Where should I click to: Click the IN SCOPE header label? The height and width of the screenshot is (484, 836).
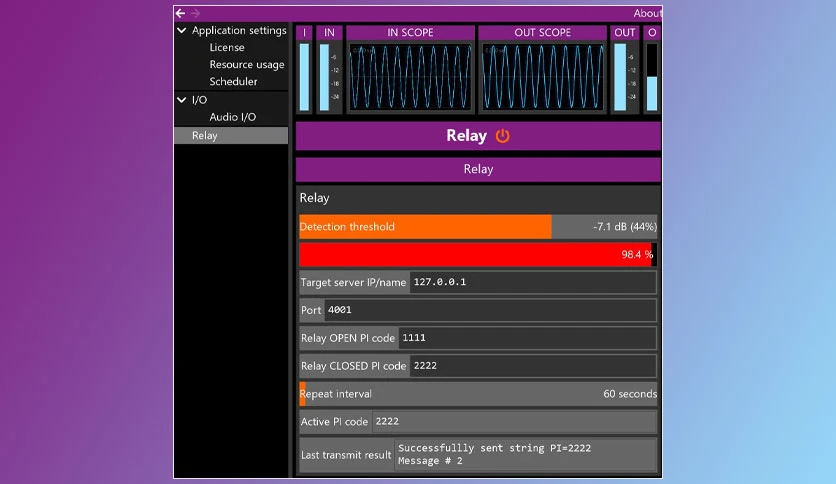[410, 33]
